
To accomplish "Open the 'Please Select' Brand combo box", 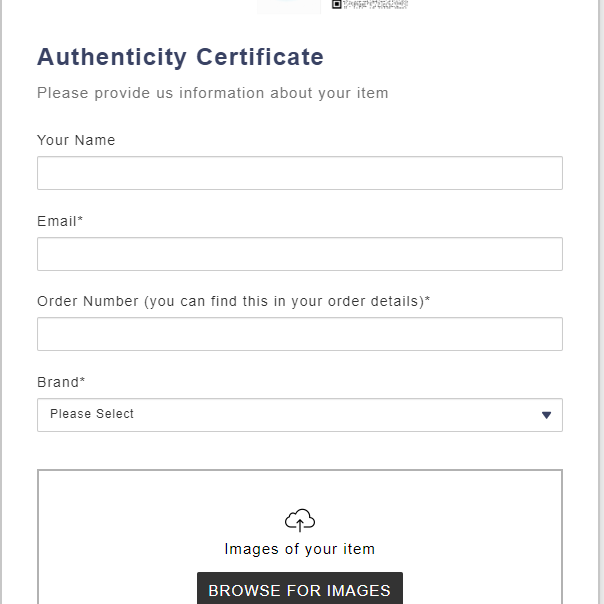I will click(300, 415).
